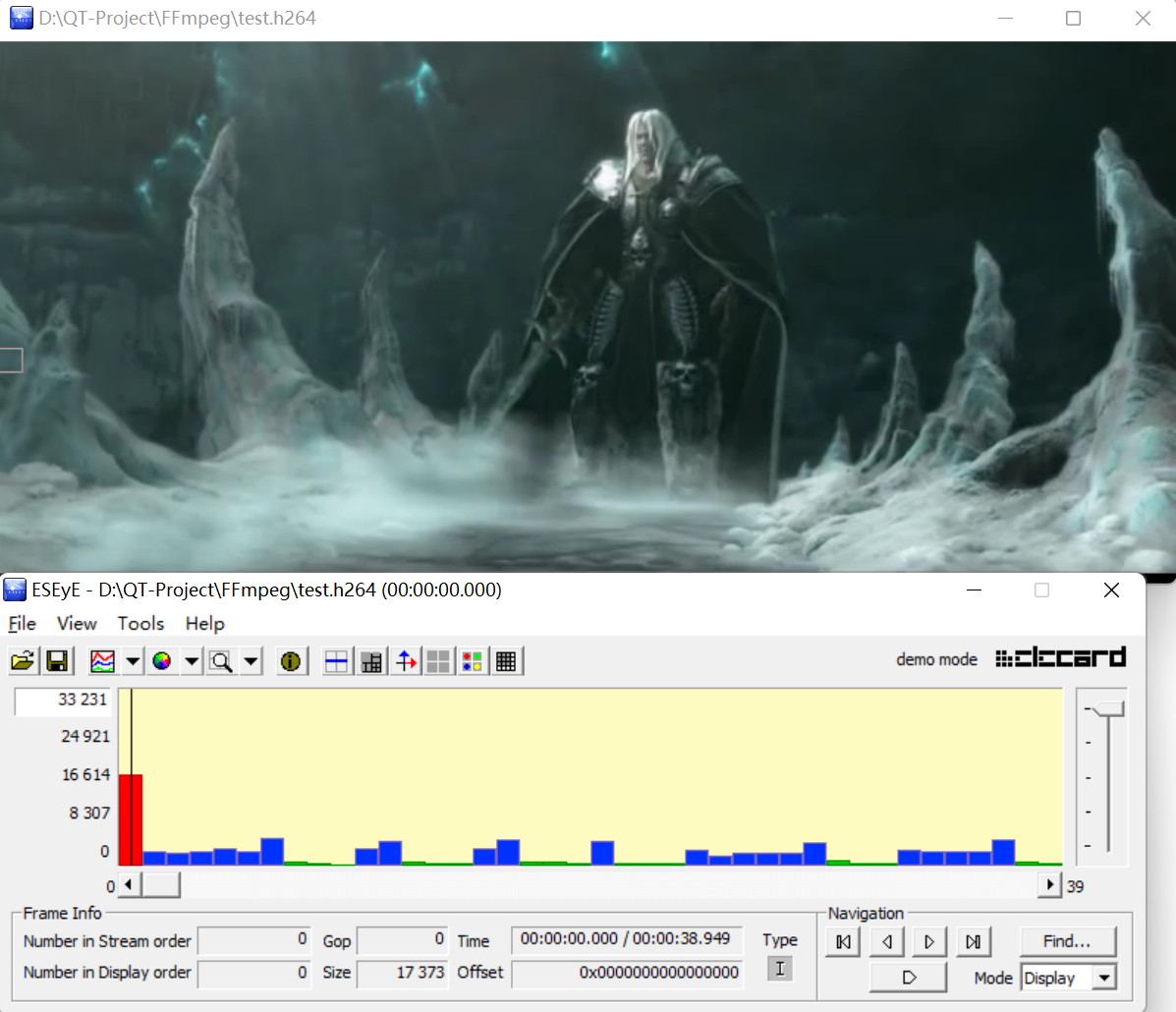
Task: Click the magnifier zoom icon
Action: [221, 661]
